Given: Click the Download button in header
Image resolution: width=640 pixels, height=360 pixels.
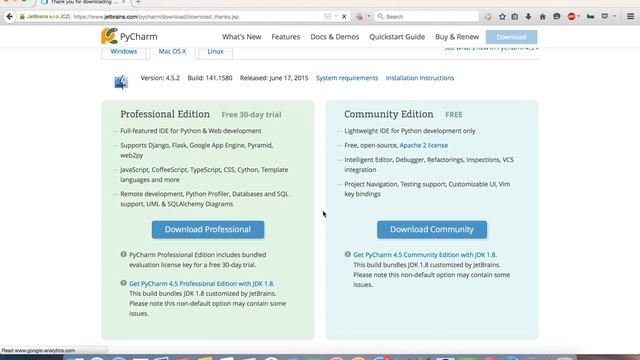Looking at the screenshot, I should (511, 37).
